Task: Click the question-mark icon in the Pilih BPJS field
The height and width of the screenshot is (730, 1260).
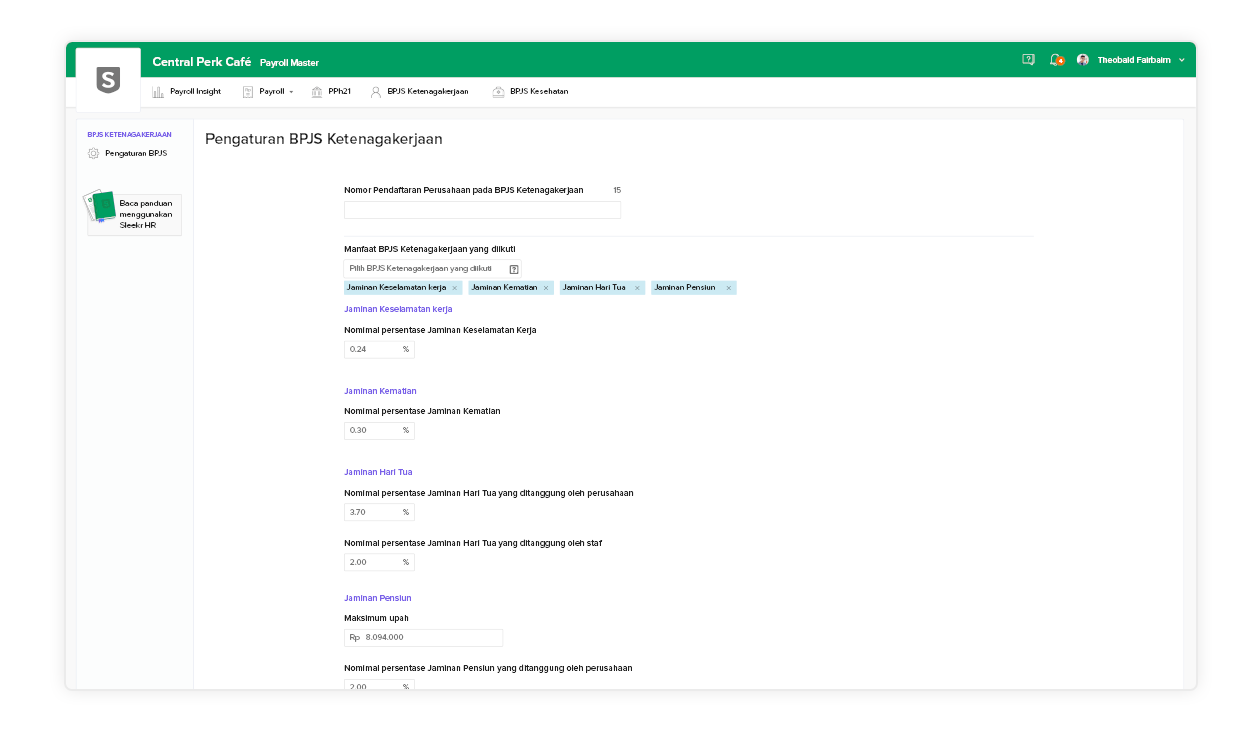Action: tap(514, 269)
